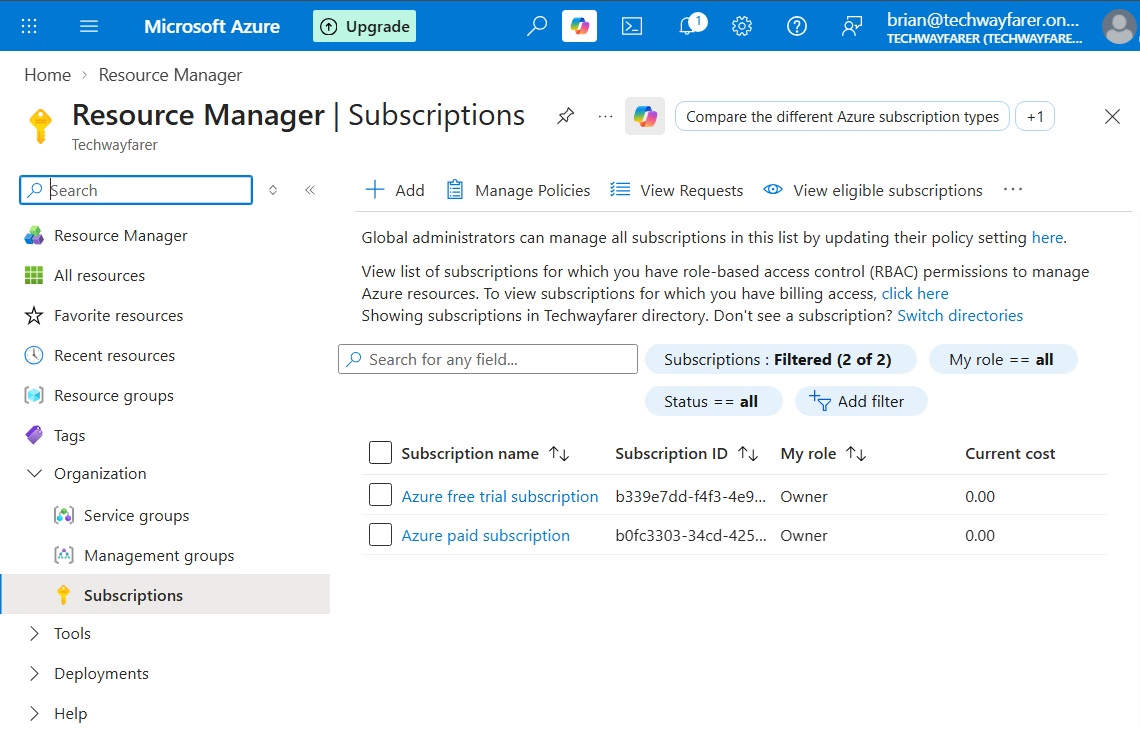This screenshot has height=730, width=1140.
Task: Click Add subscription in toolbar
Action: pos(395,190)
